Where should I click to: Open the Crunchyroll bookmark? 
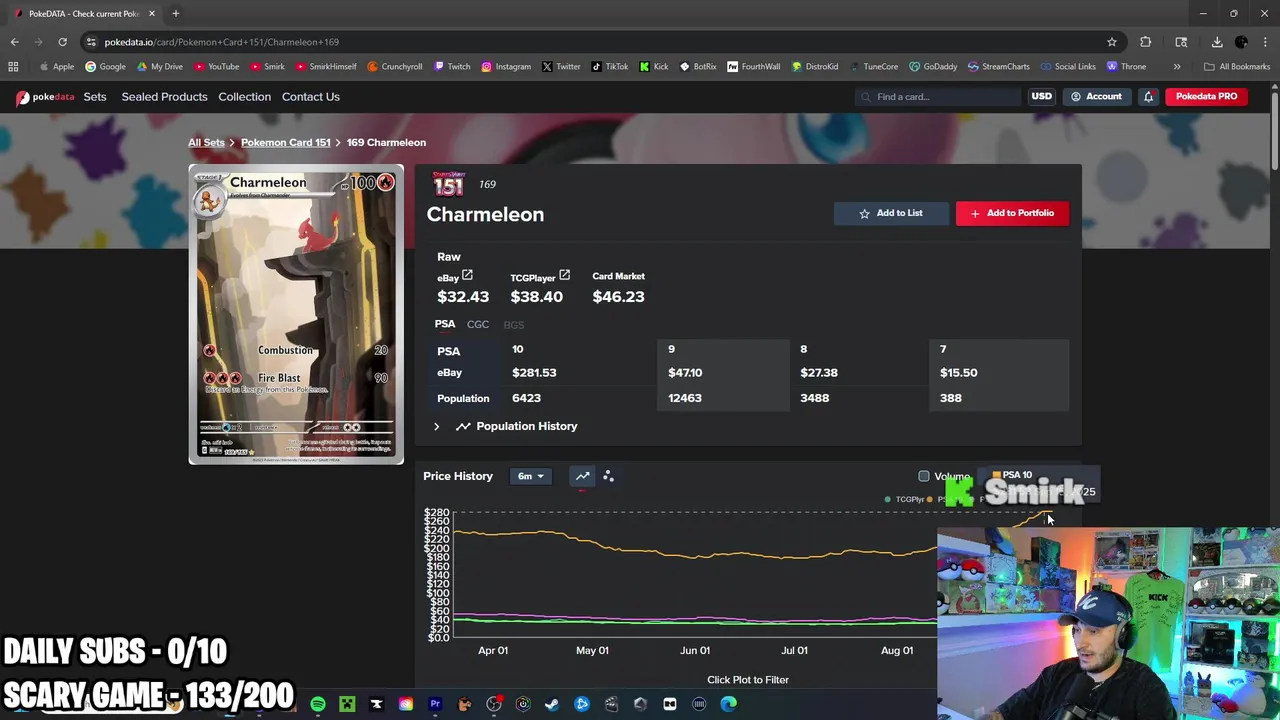395,67
